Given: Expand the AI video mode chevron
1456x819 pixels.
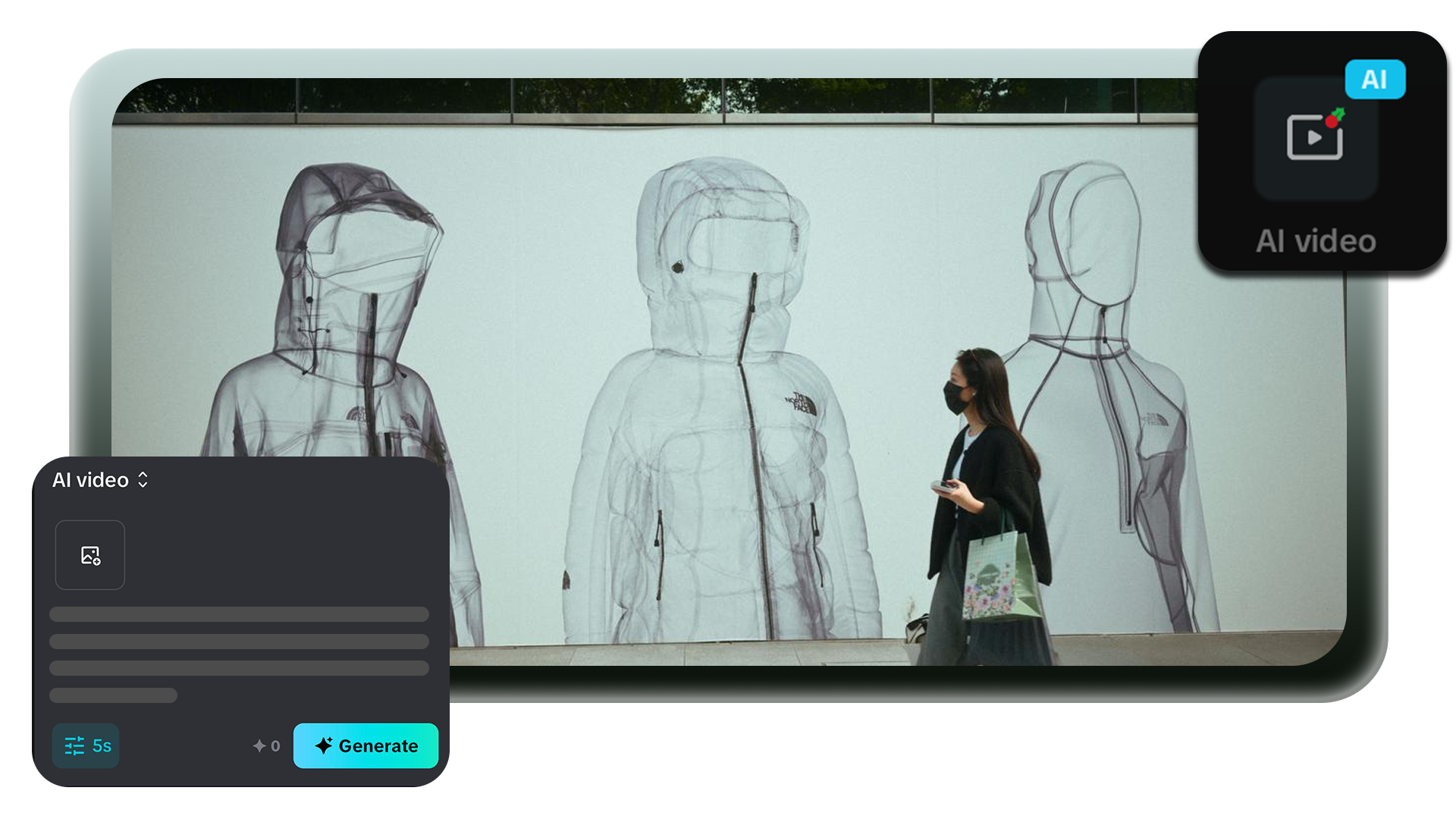Looking at the screenshot, I should coord(143,480).
